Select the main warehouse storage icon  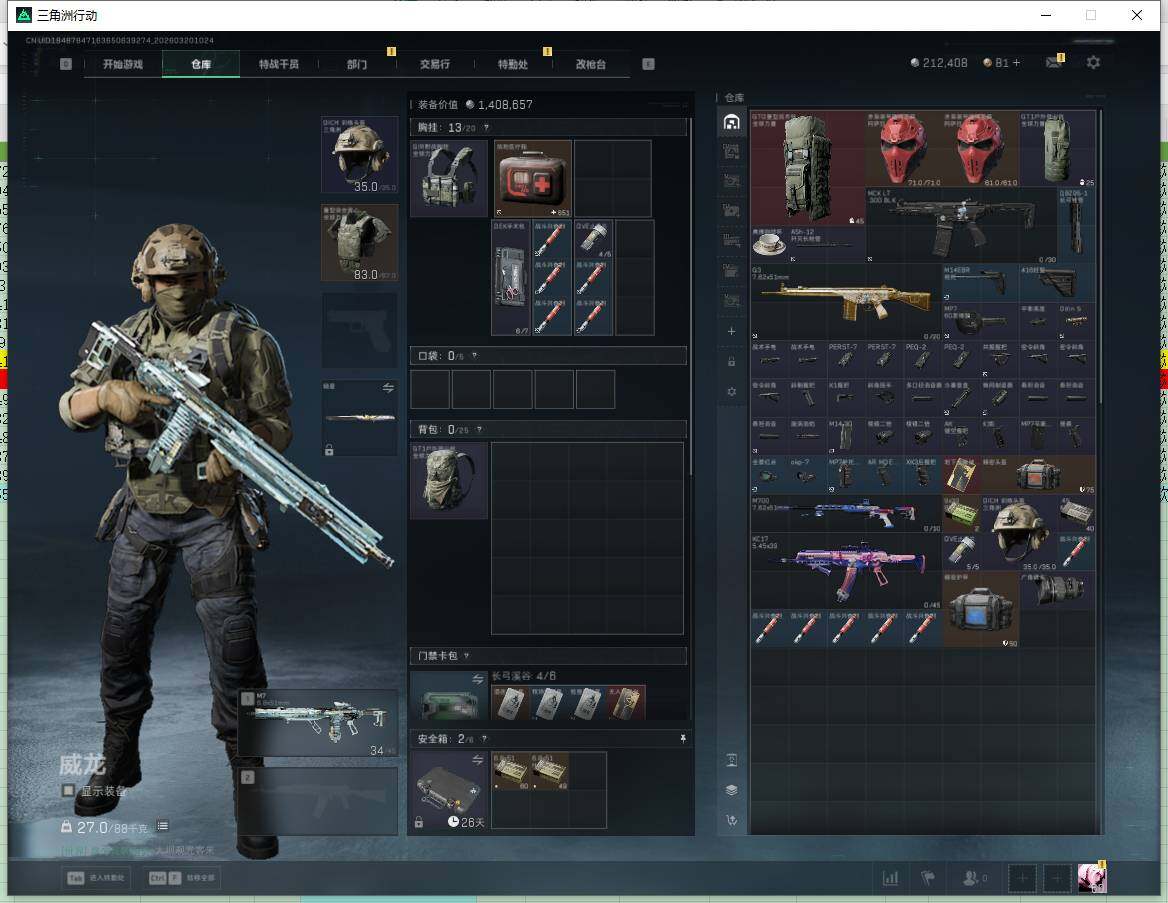[731, 122]
